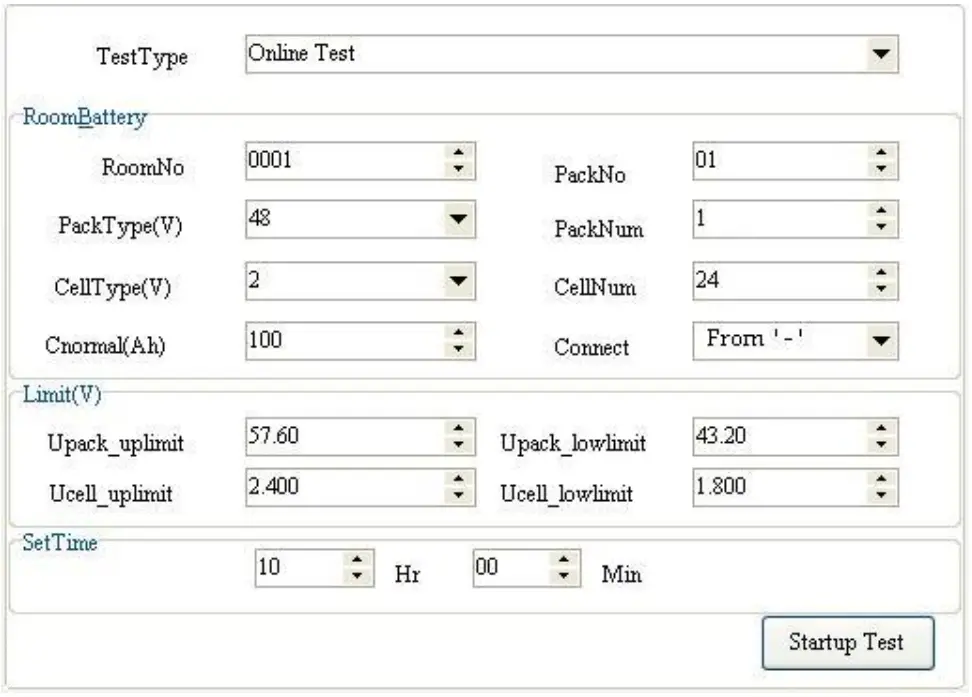972x697 pixels.
Task: Raise Ucell_uplimit with up arrow
Action: point(458,479)
